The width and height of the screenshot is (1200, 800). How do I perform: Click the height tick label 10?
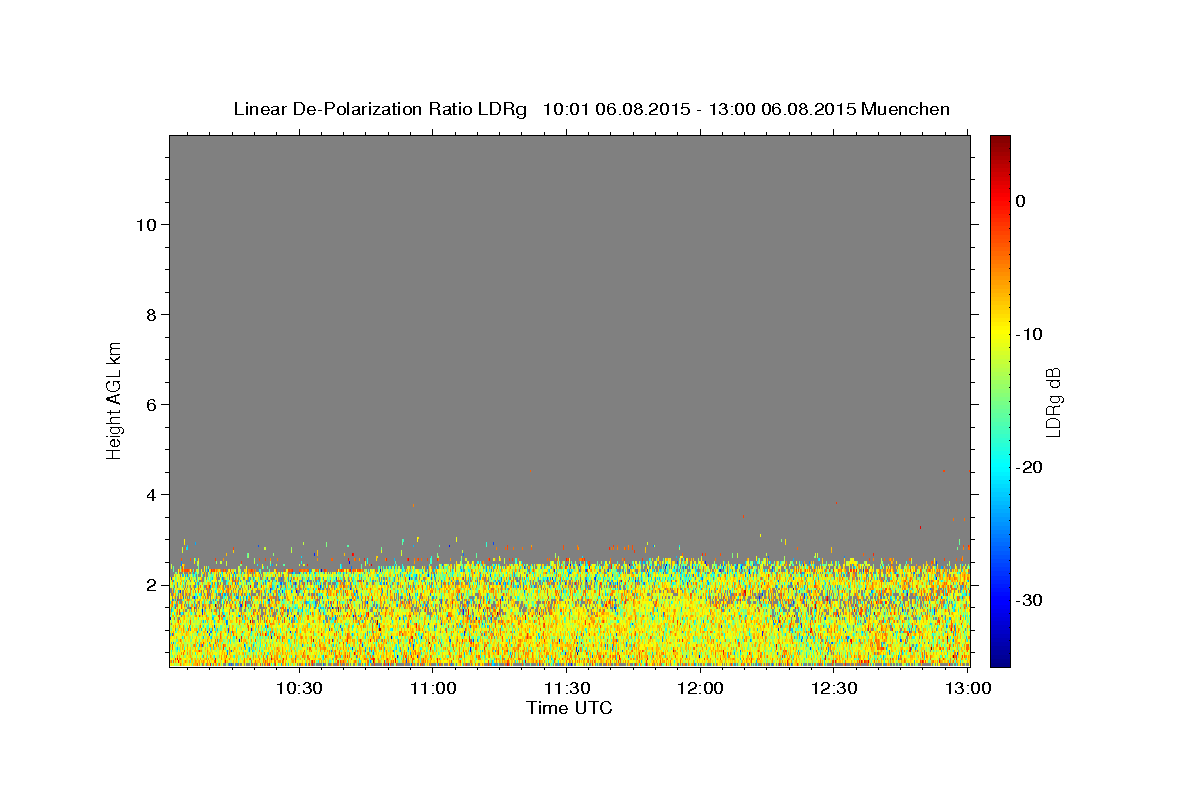coord(146,225)
